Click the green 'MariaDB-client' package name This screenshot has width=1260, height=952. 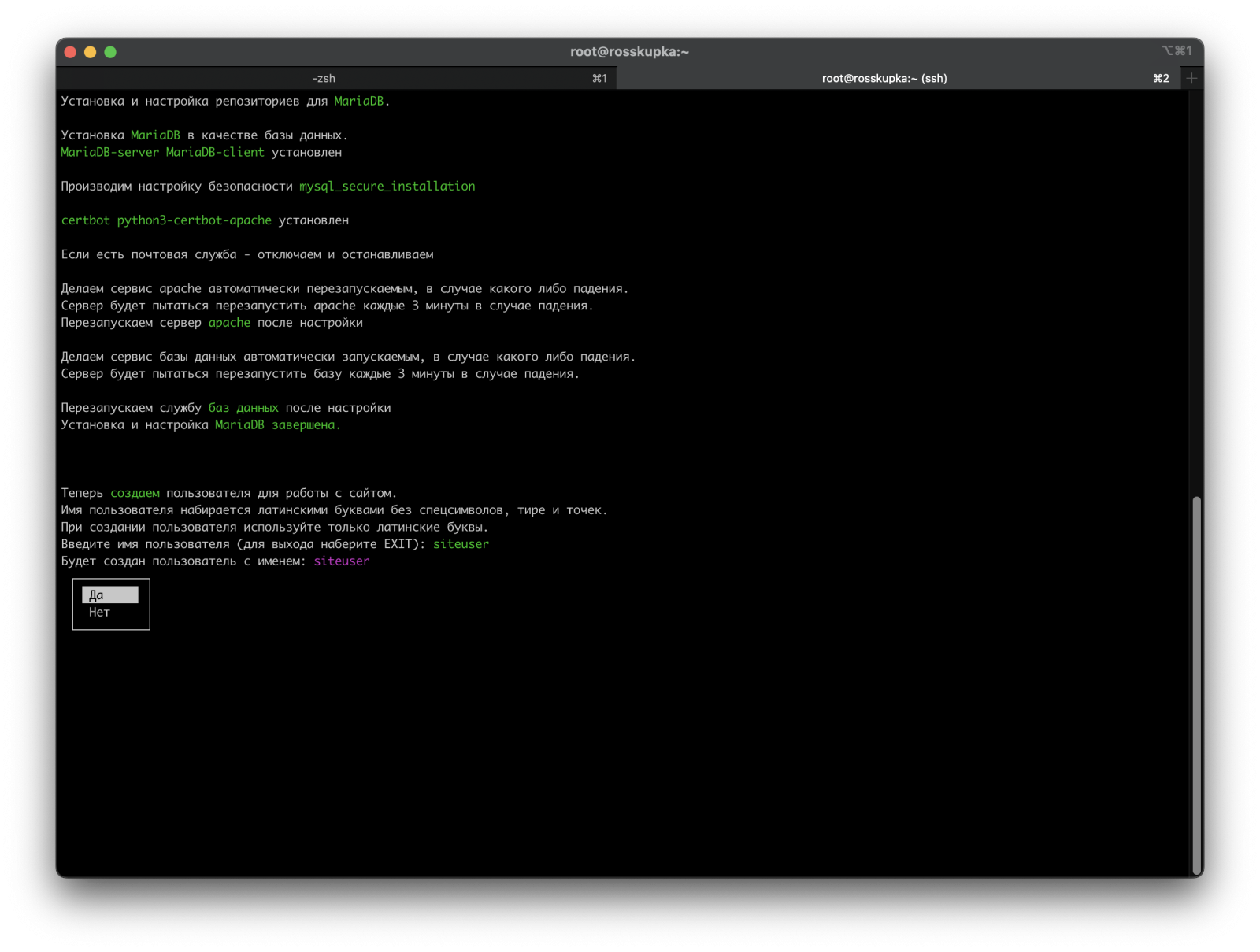click(x=215, y=153)
